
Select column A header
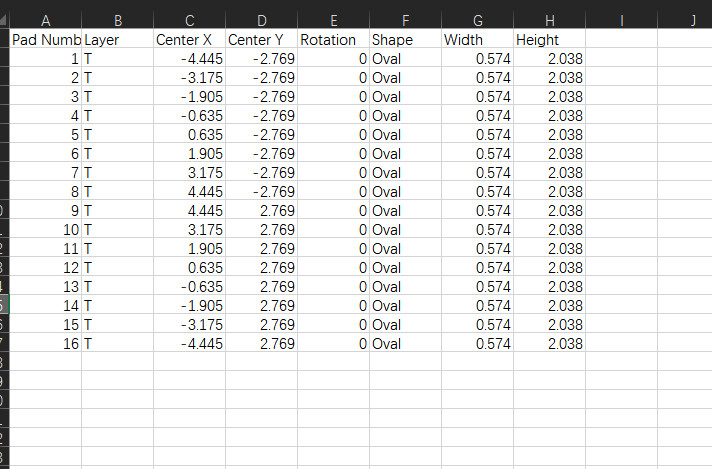(x=45, y=19)
